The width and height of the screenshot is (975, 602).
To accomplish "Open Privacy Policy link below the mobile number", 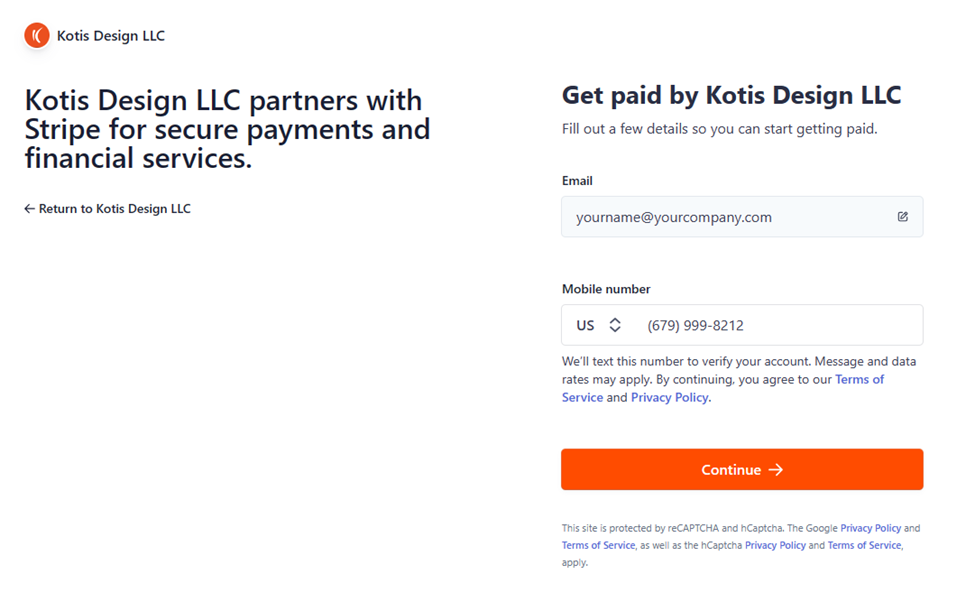I will pyautogui.click(x=670, y=397).
